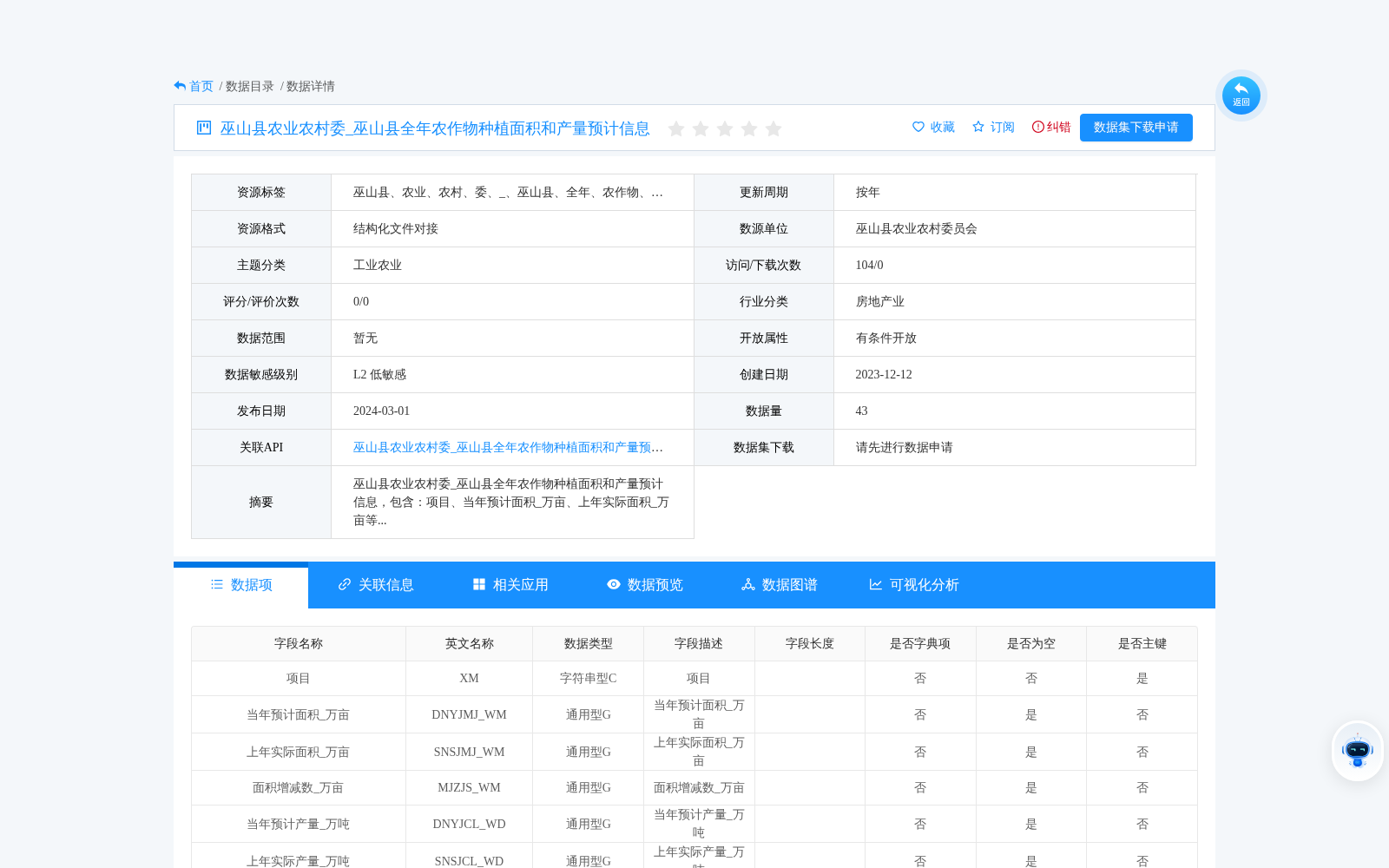This screenshot has width=1389, height=868.
Task: Click the DNYJCL_WD English name cell
Action: 470,825
